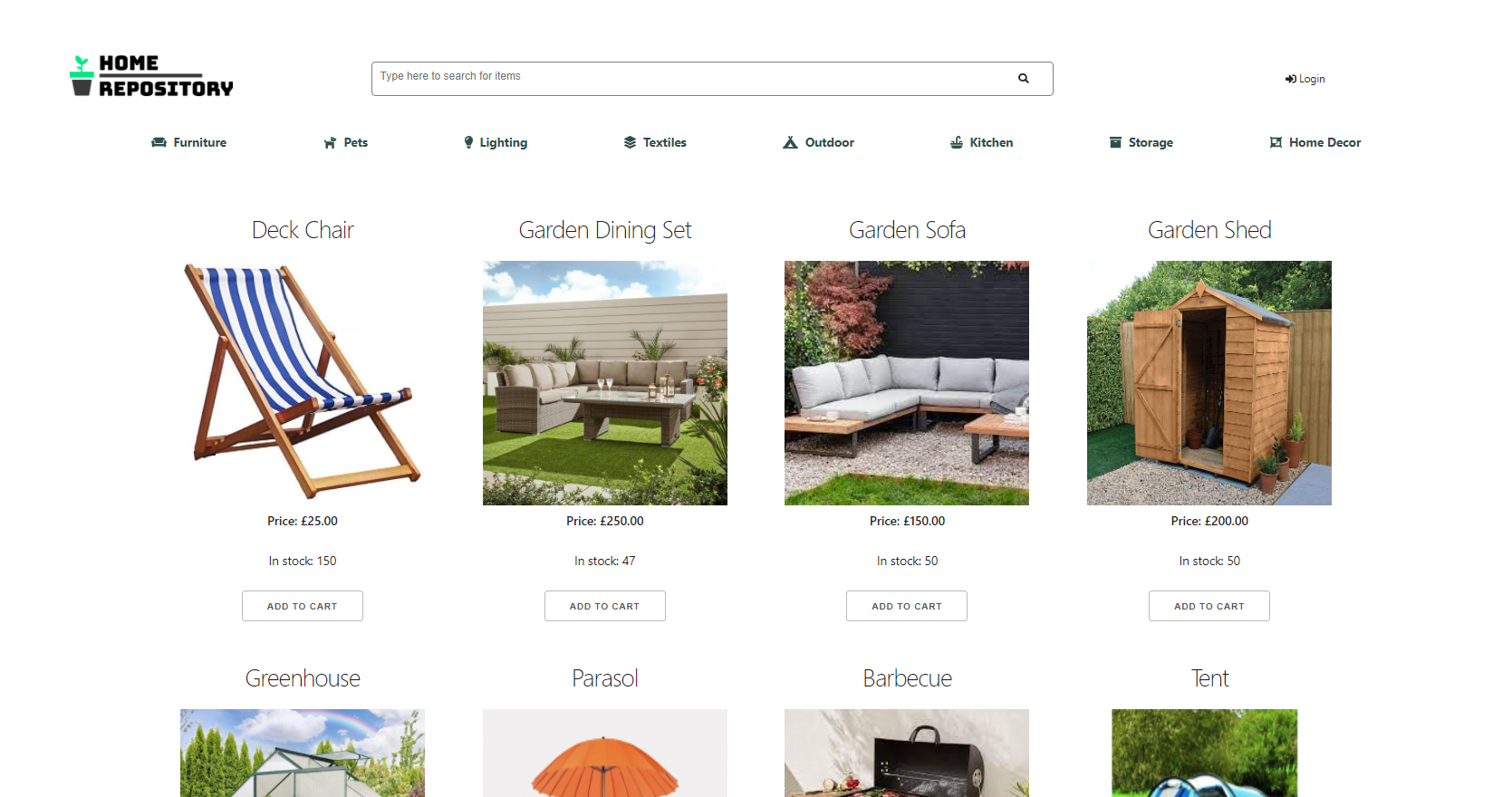Add the Garden Shed to cart
The image size is (1512, 797).
1209,606
